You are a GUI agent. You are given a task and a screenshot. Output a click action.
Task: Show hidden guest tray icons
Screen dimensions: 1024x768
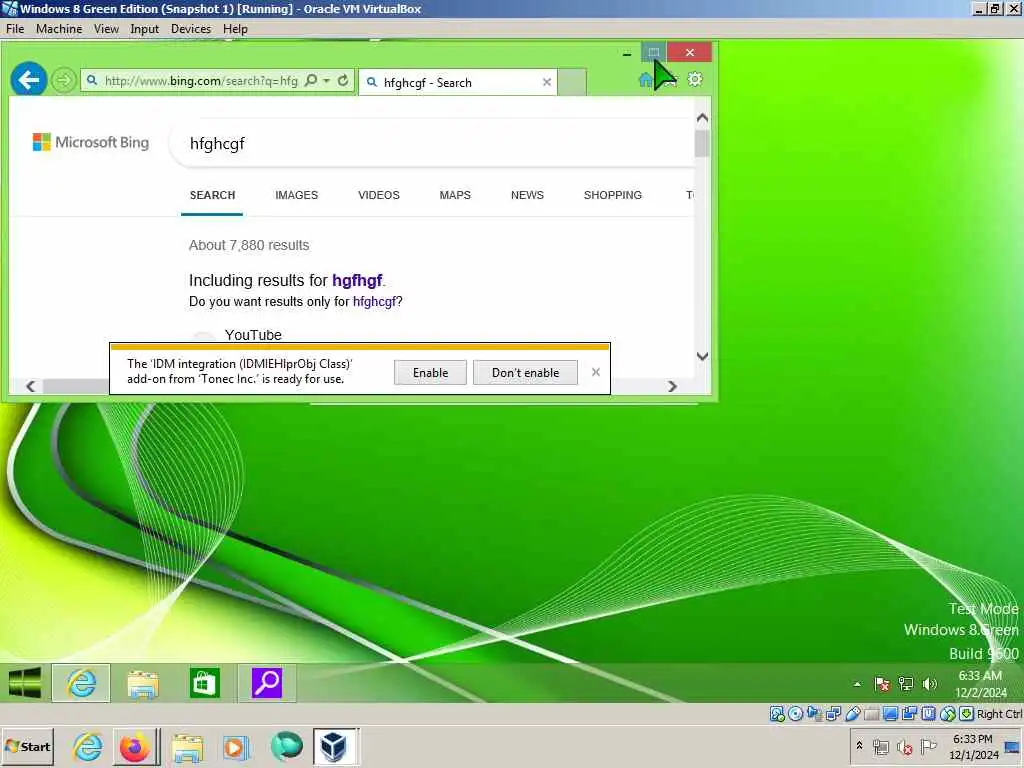tap(857, 684)
